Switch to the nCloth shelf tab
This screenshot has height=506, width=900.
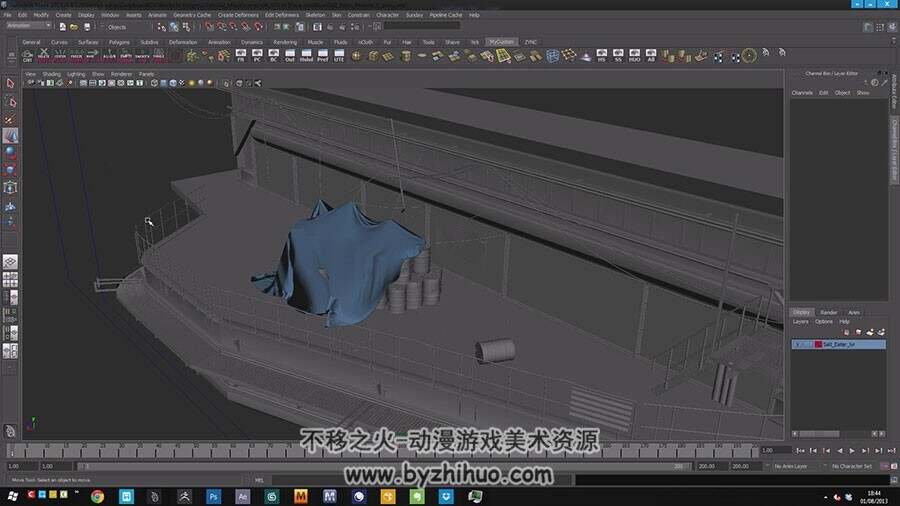(366, 42)
